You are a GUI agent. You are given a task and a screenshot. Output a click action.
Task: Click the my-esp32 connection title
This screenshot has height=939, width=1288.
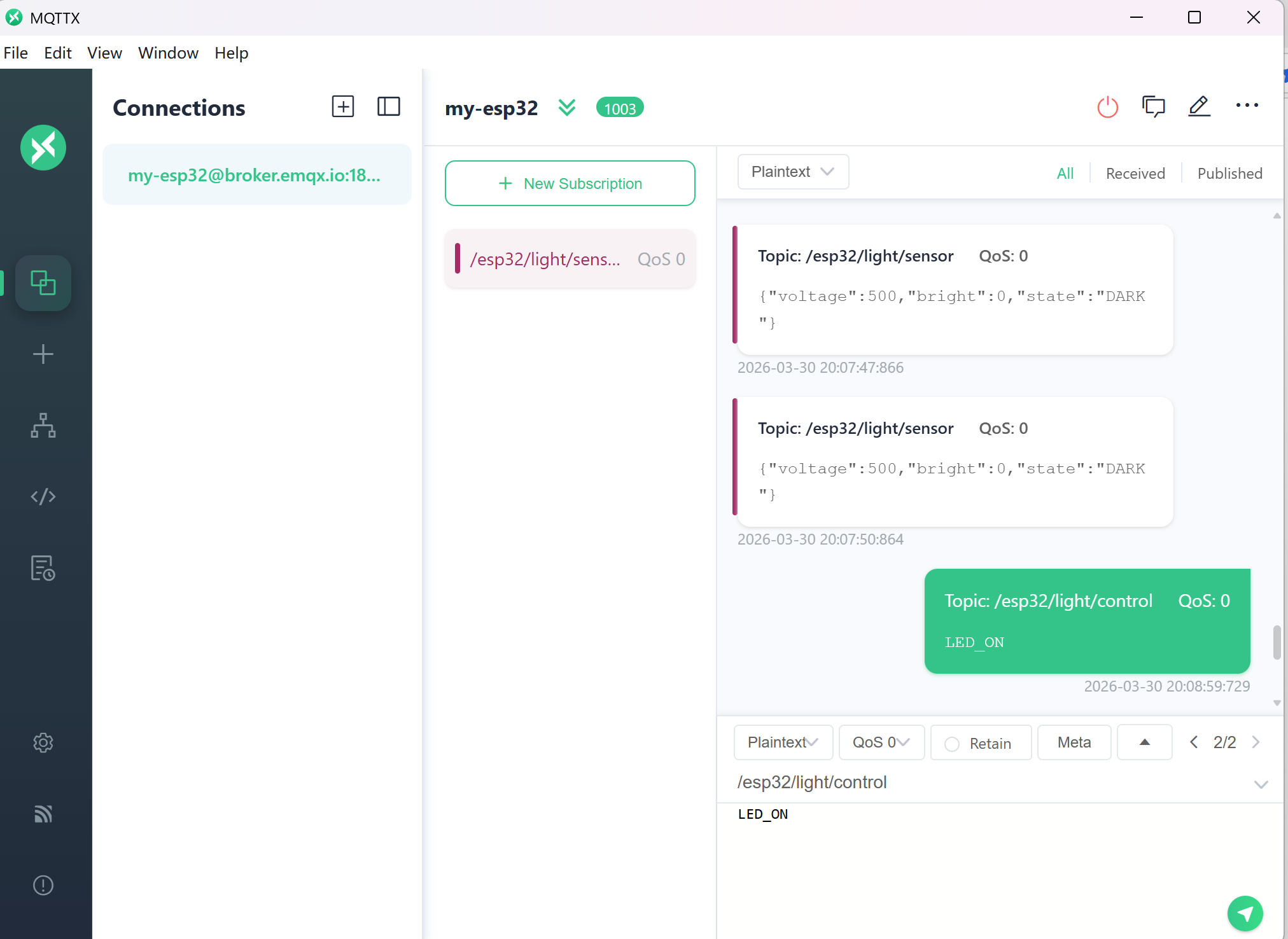[x=491, y=108]
